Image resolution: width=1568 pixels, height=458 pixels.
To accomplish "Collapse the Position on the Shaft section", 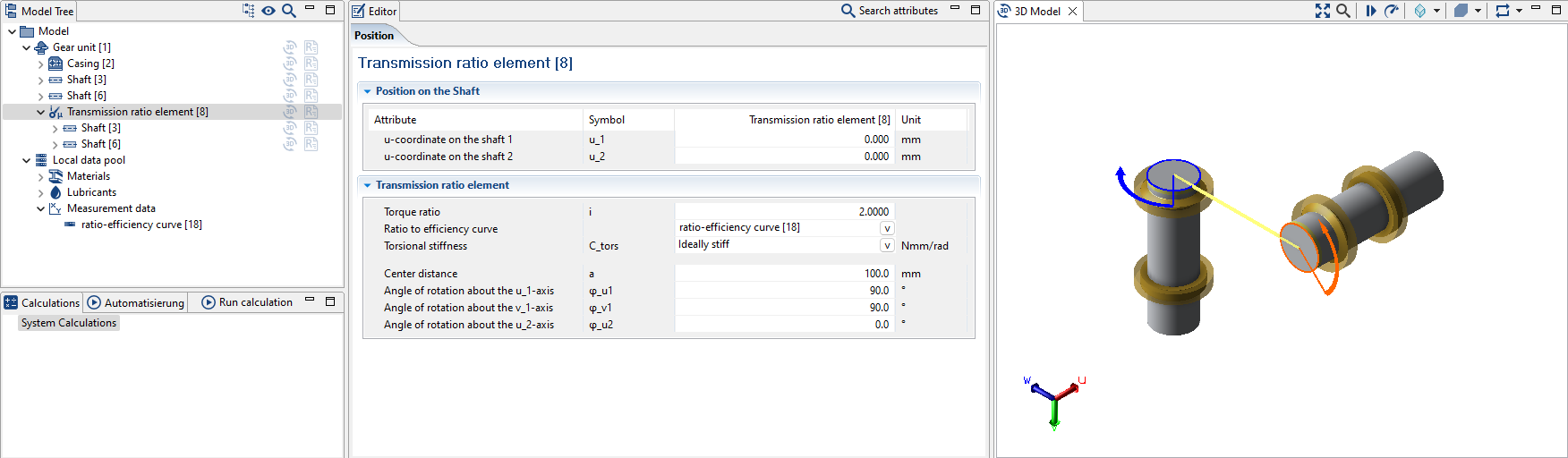I will (367, 91).
